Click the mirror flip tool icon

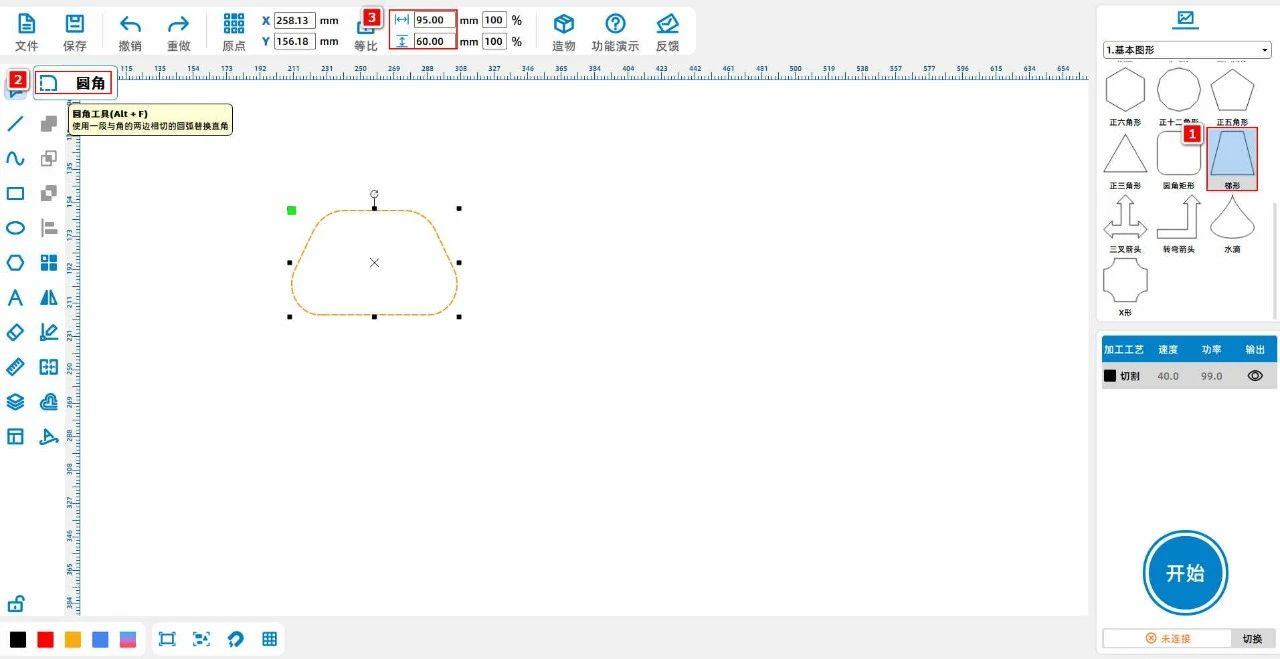[48, 298]
